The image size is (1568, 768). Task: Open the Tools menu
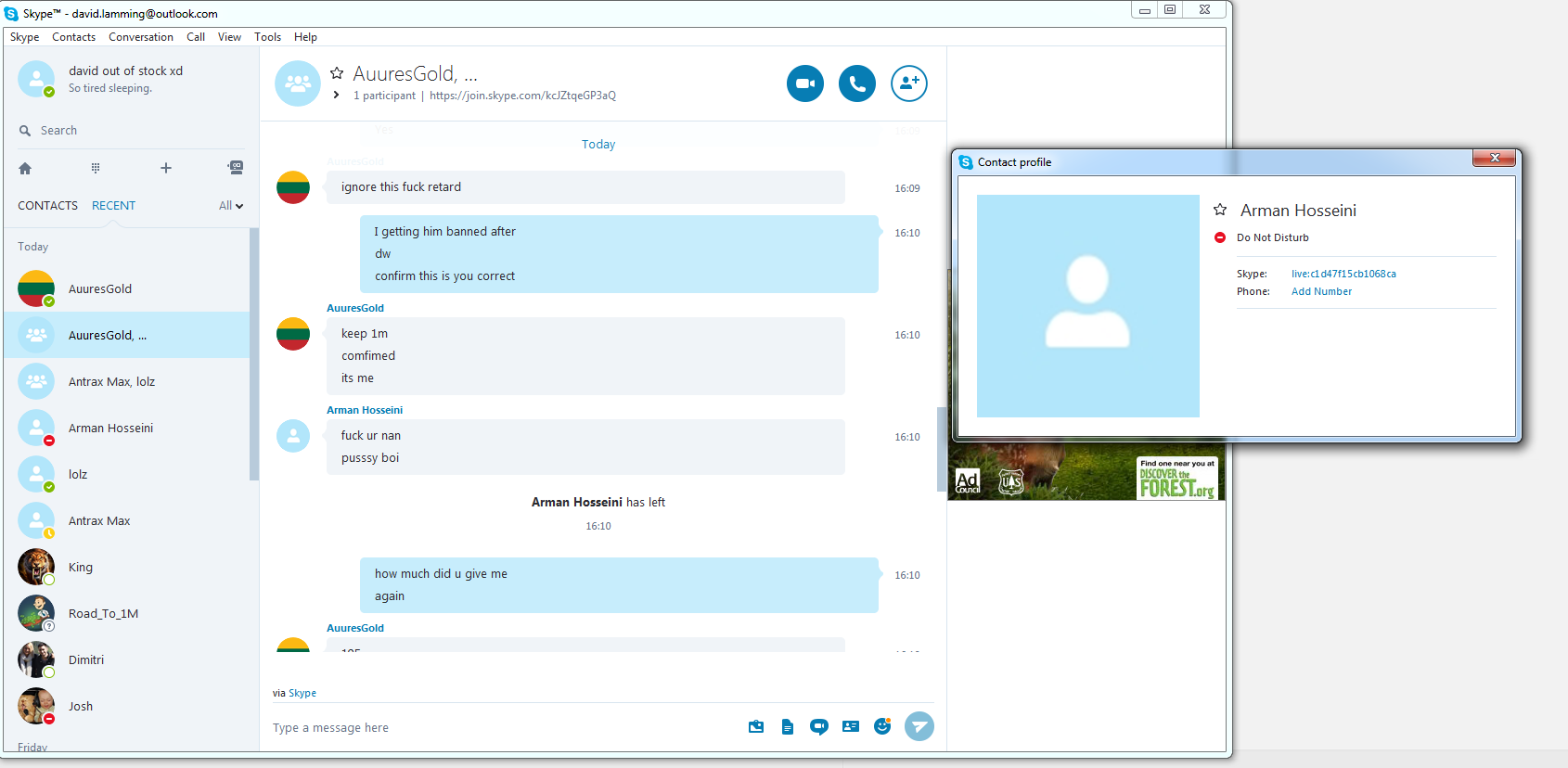[x=267, y=37]
